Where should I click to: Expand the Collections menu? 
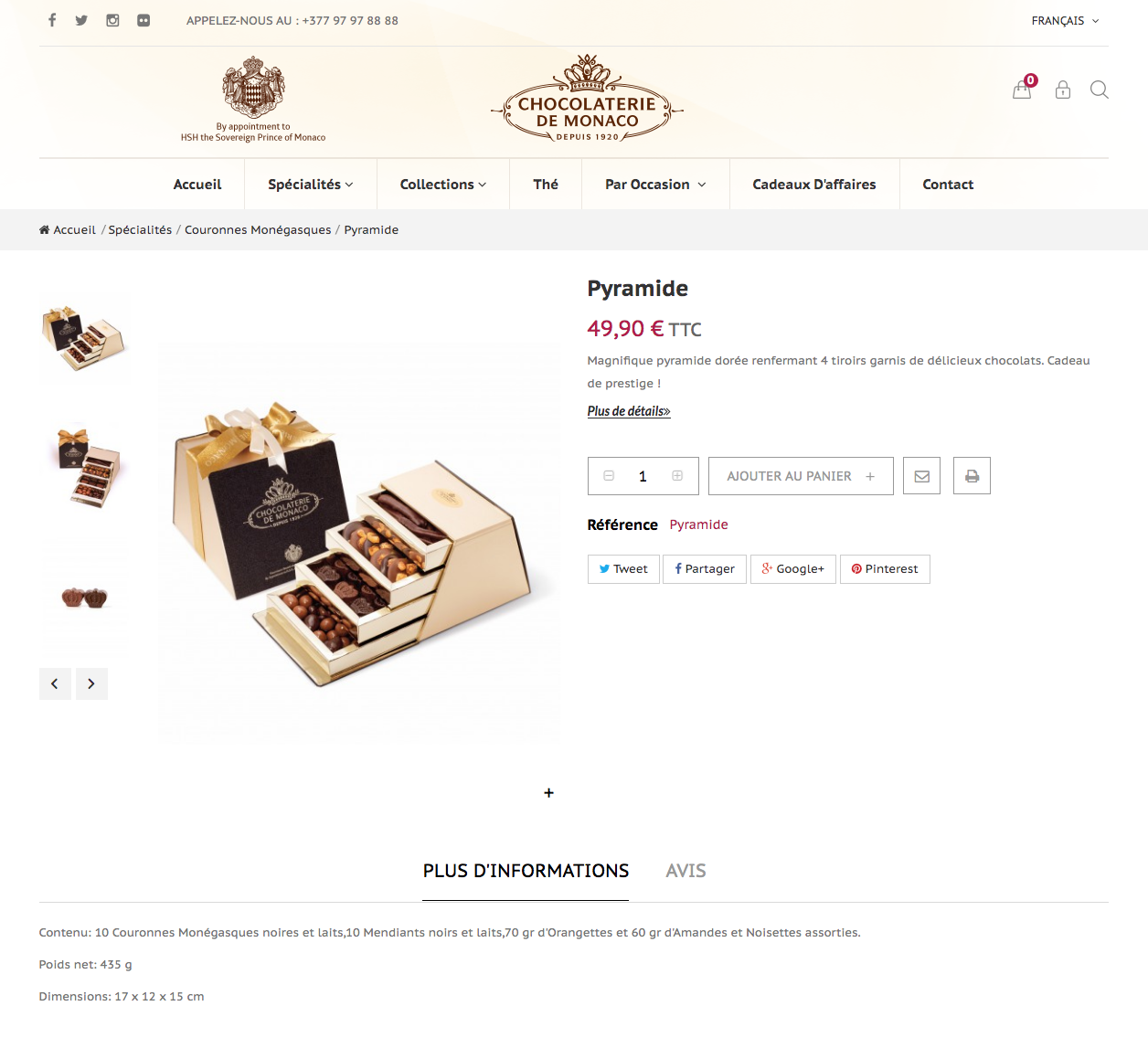point(443,185)
